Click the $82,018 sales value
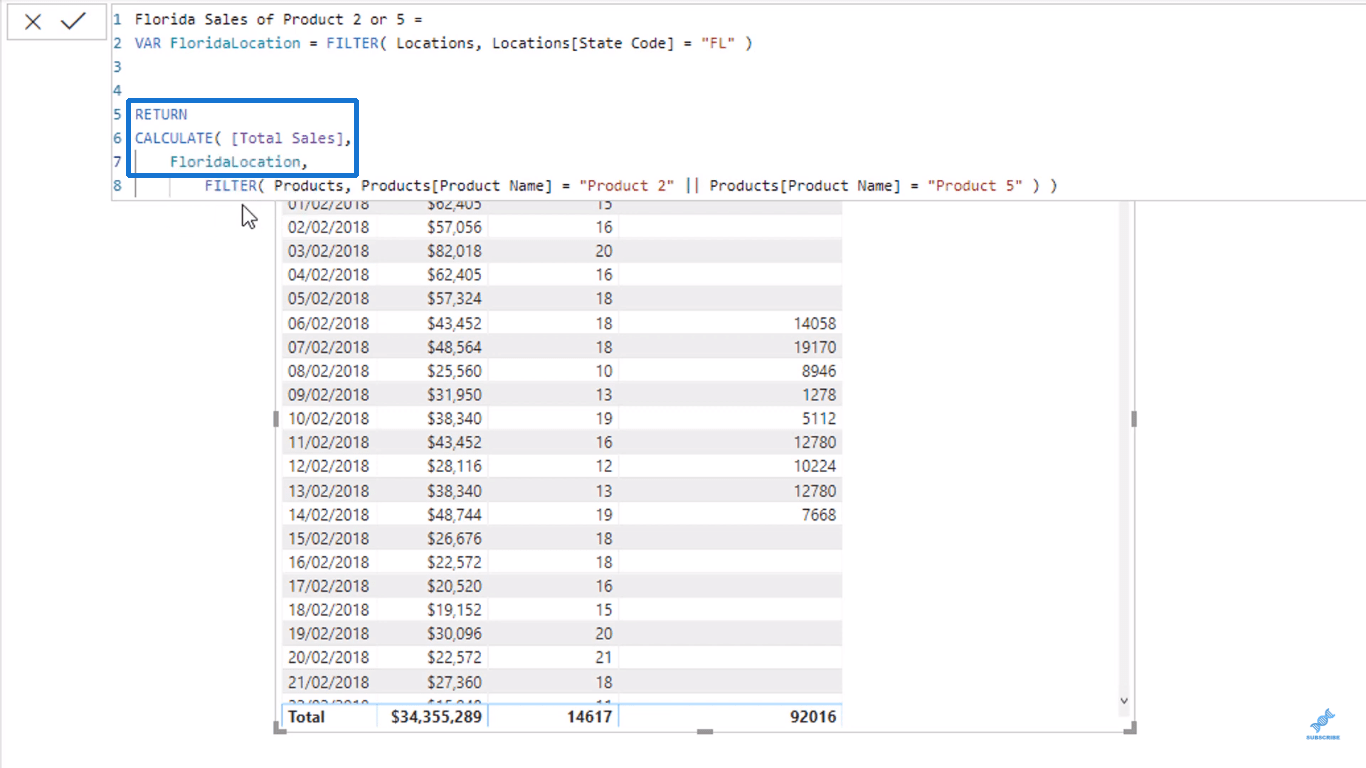 [x=454, y=251]
